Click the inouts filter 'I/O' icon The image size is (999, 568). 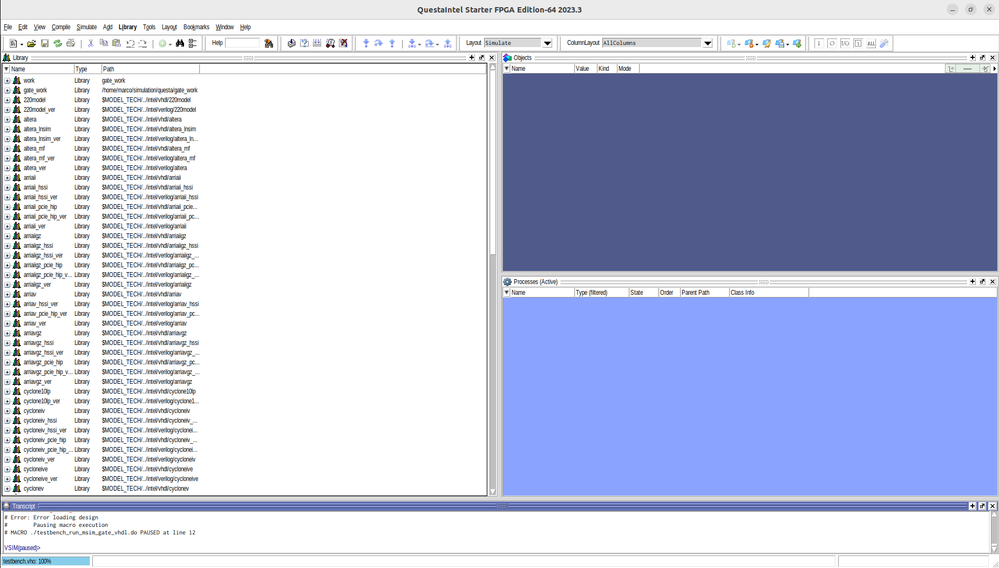point(845,43)
